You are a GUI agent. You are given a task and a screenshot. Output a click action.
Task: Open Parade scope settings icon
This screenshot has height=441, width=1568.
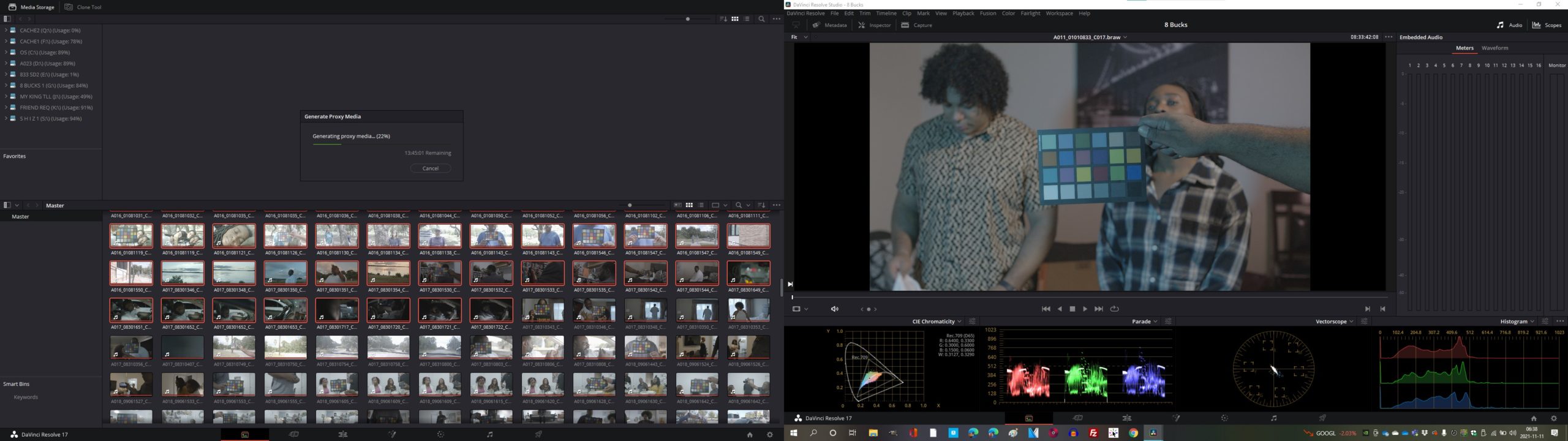pyautogui.click(x=1168, y=322)
